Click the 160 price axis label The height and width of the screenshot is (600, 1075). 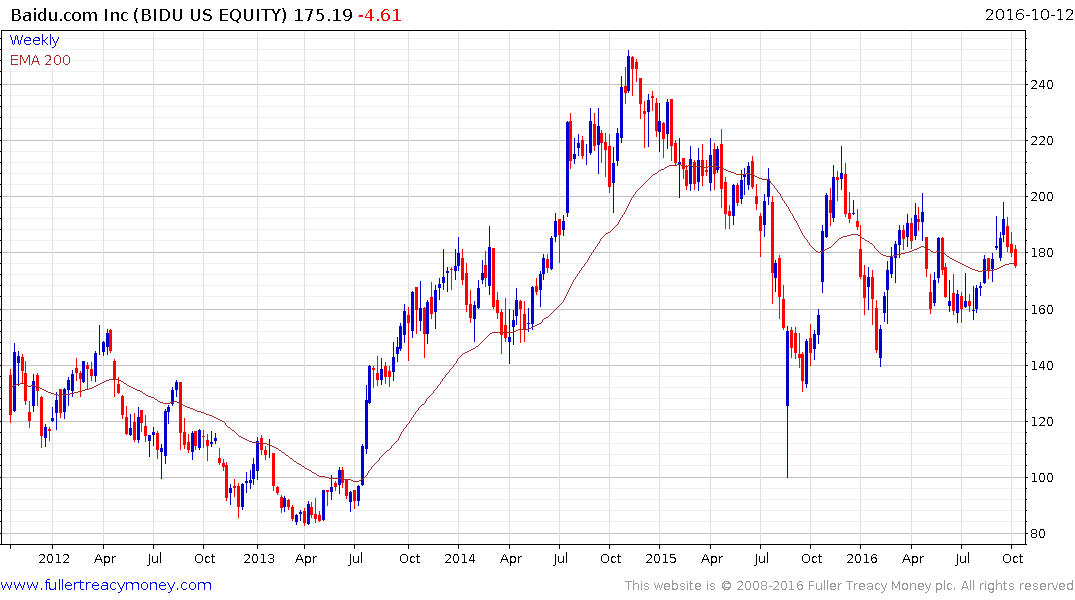[x=1042, y=309]
